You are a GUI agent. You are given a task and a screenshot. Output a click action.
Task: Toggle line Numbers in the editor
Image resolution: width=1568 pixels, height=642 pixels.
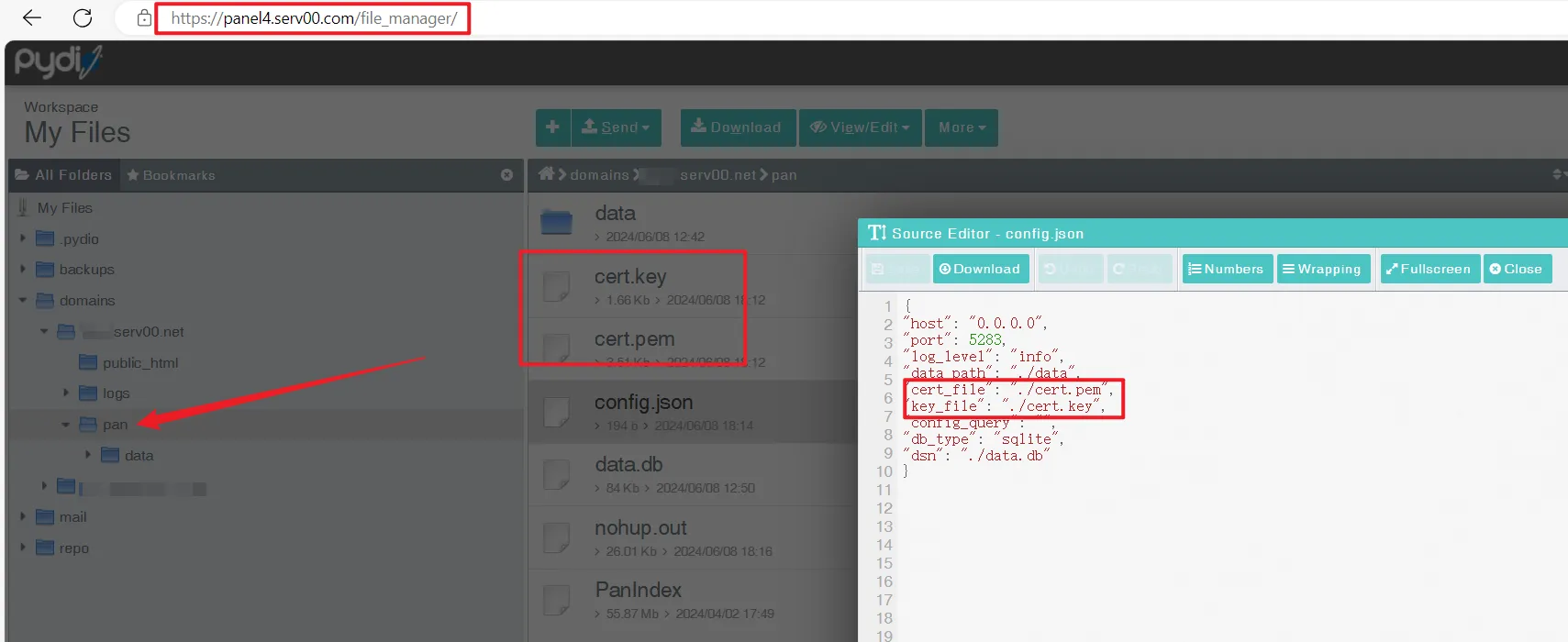[x=1227, y=269]
